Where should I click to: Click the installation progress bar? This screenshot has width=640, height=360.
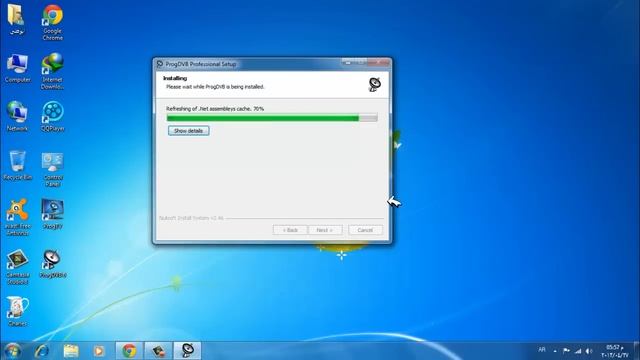click(272, 118)
